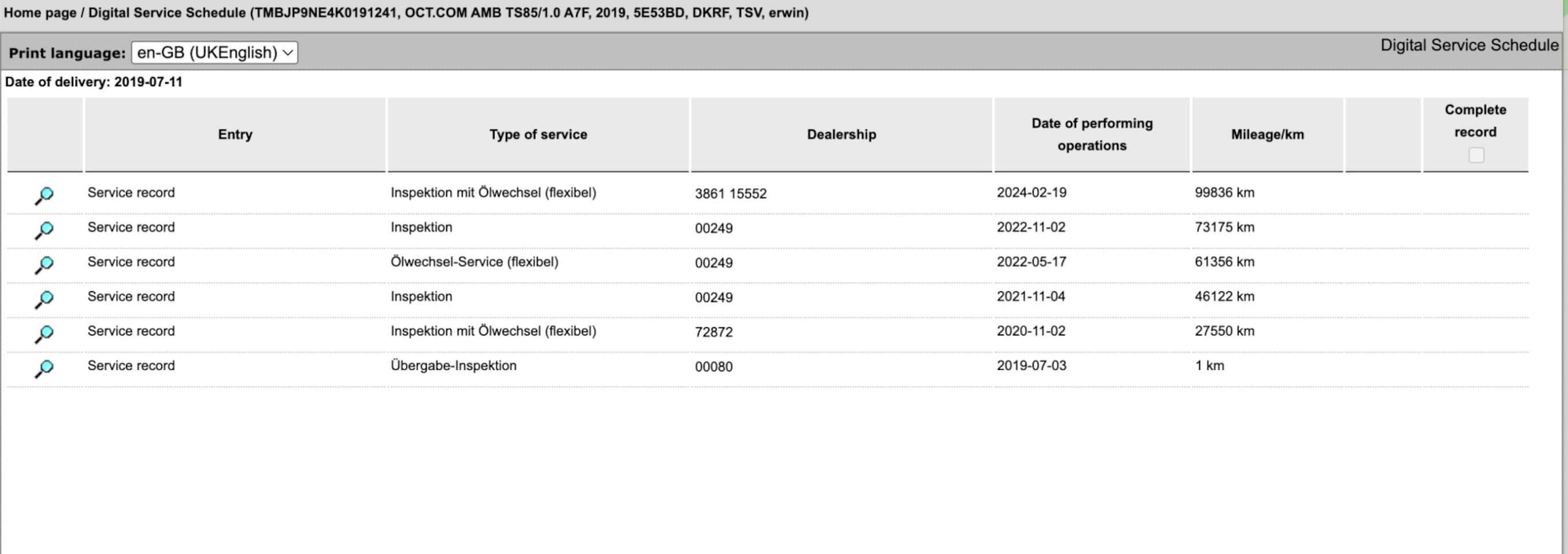The image size is (1568, 554).
Task: Click the Type of service column header
Action: point(538,134)
